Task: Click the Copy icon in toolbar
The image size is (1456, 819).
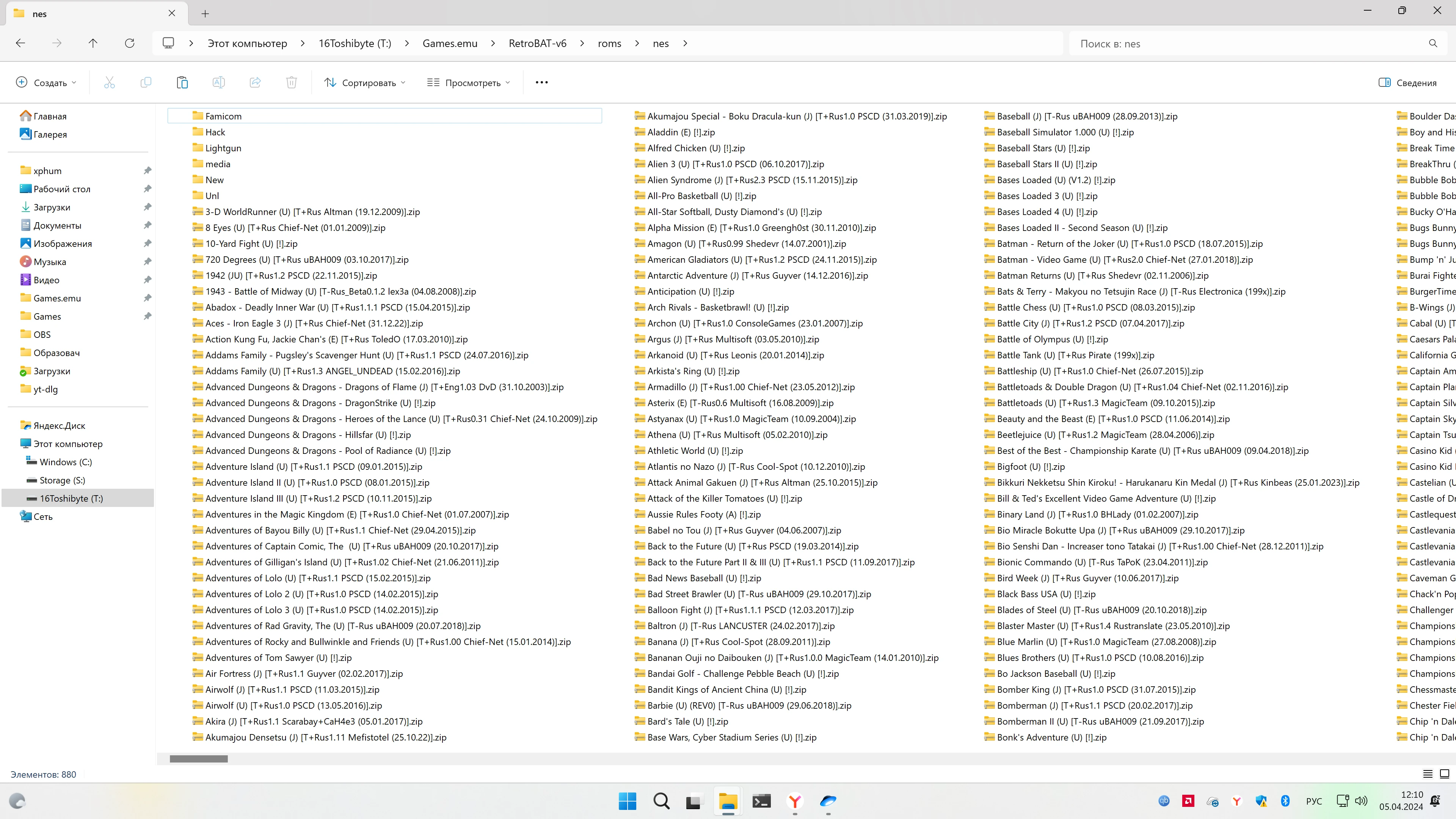Action: 146,83
